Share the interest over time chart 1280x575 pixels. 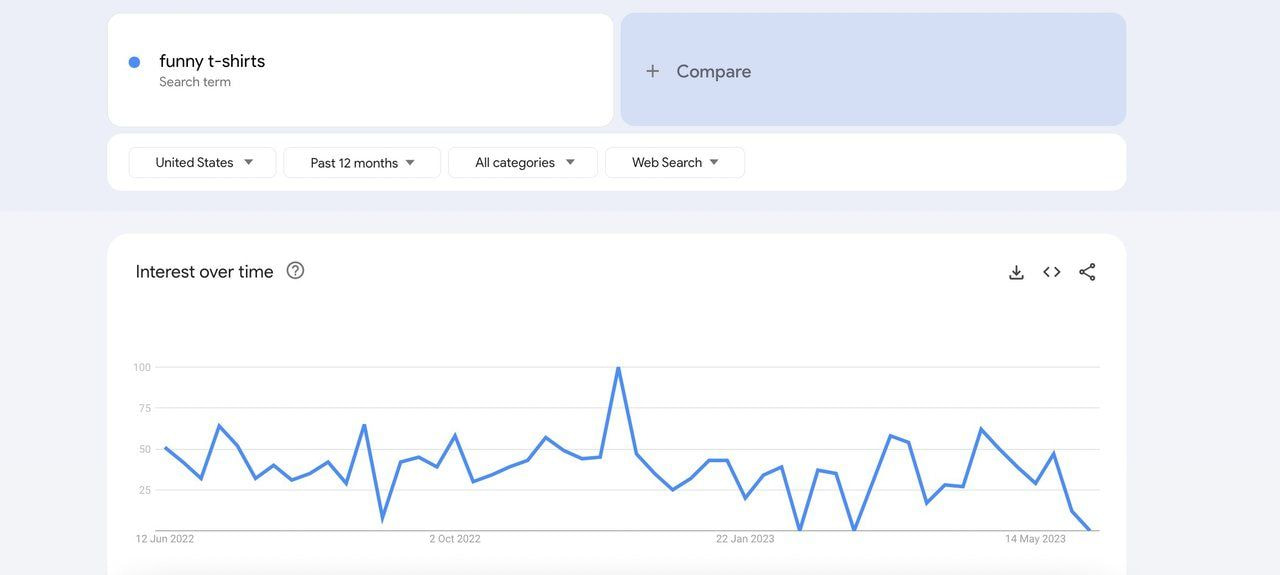[1087, 272]
